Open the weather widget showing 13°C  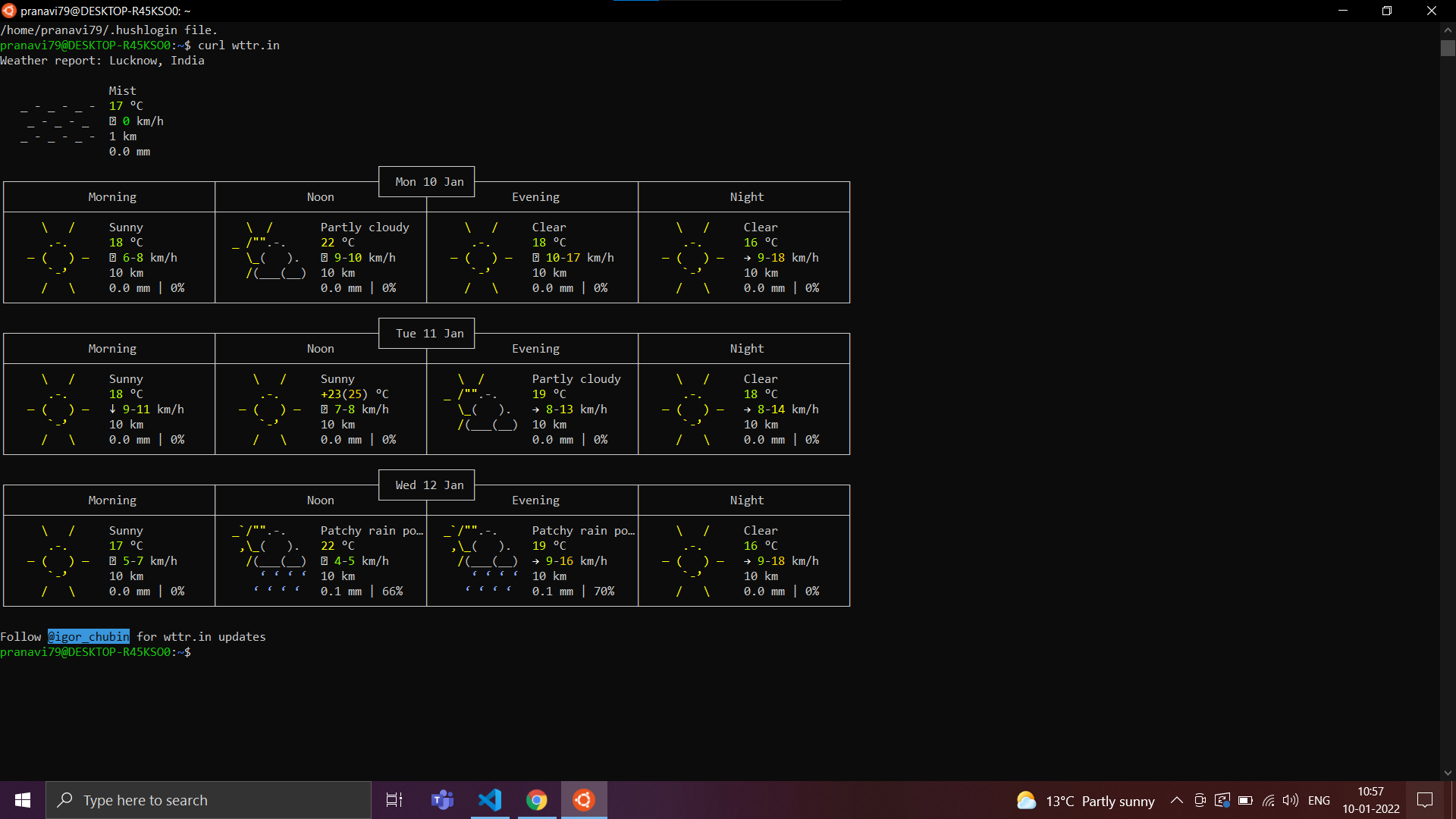(x=1084, y=800)
